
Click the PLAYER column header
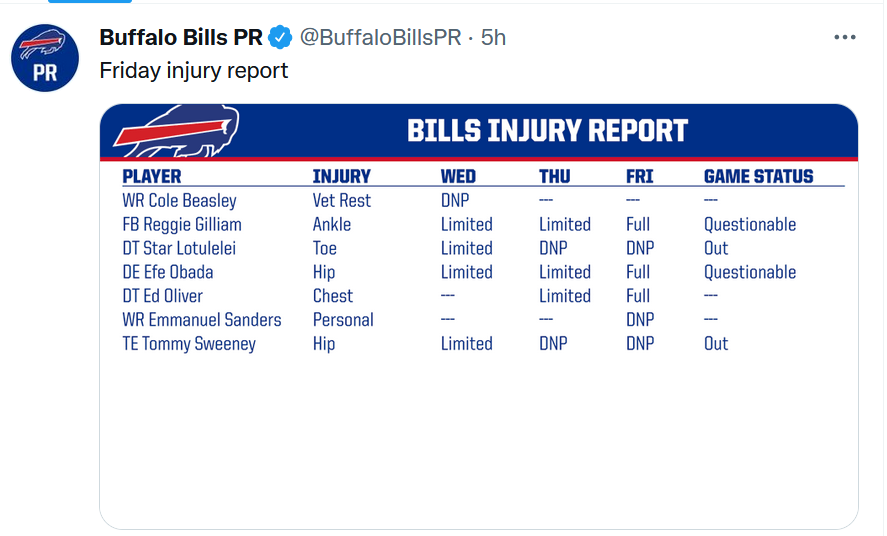(152, 176)
